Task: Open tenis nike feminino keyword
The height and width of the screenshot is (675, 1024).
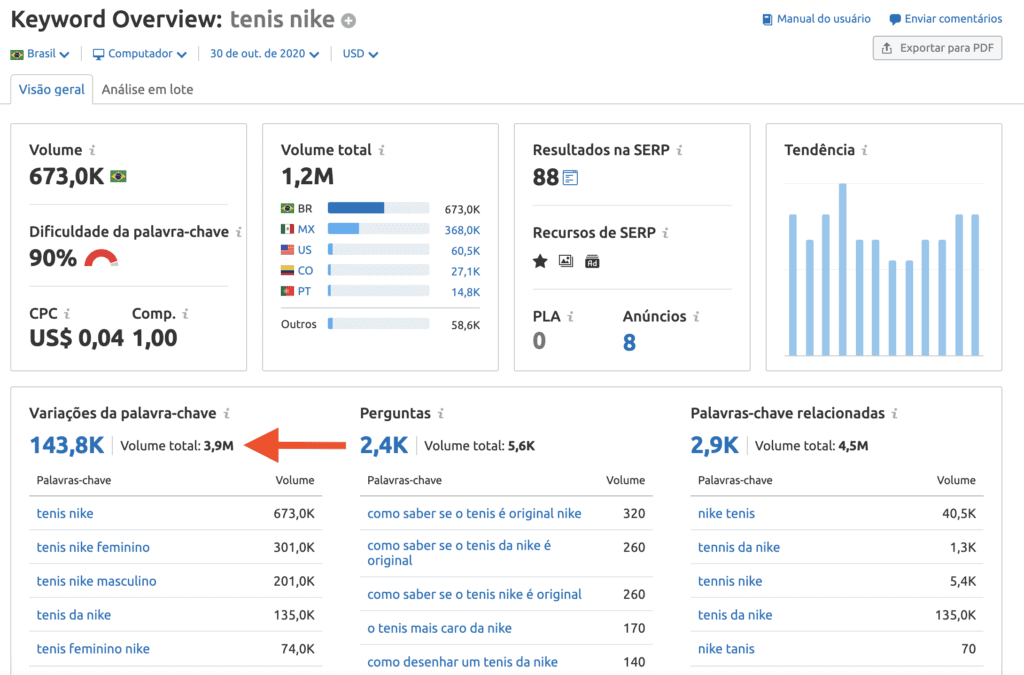Action: click(x=93, y=548)
